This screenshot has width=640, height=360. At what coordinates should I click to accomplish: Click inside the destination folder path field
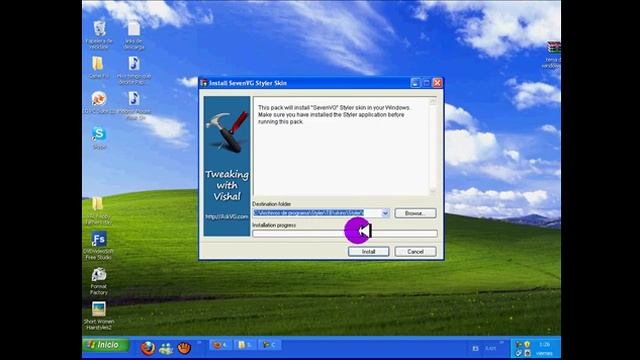click(317, 213)
